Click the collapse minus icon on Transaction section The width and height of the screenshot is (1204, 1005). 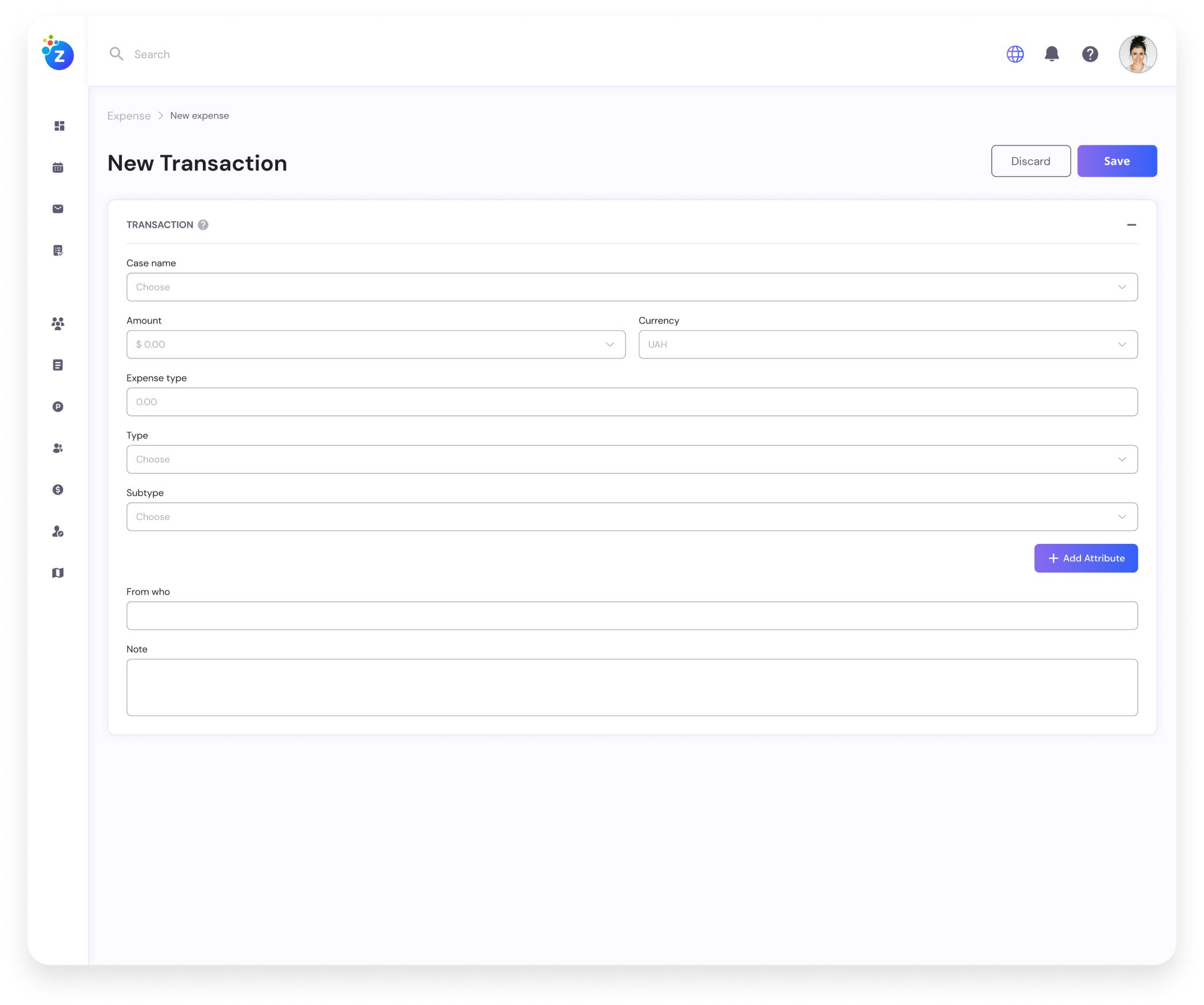[x=1131, y=225]
